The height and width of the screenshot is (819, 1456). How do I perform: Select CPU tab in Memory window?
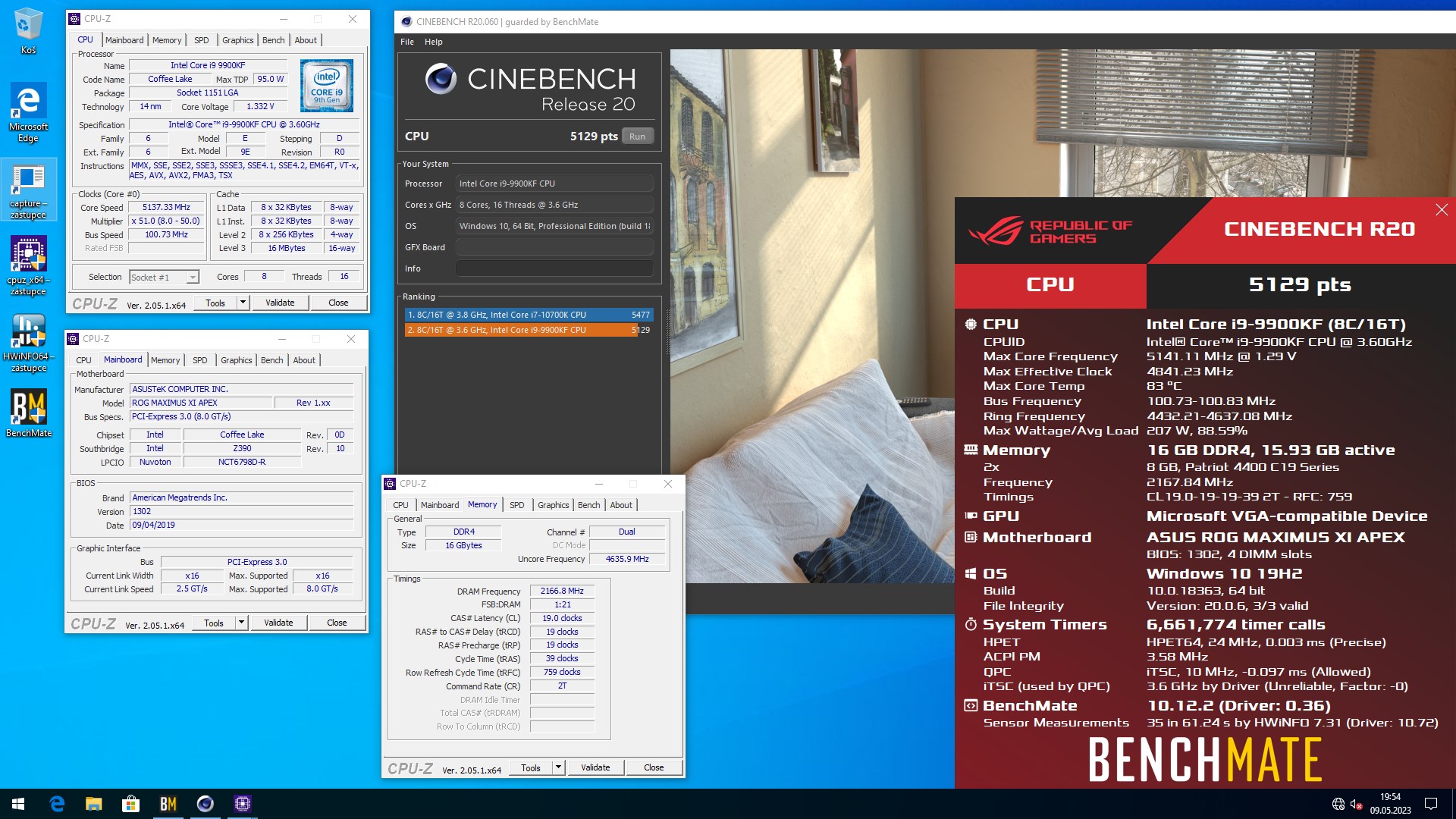click(x=400, y=505)
